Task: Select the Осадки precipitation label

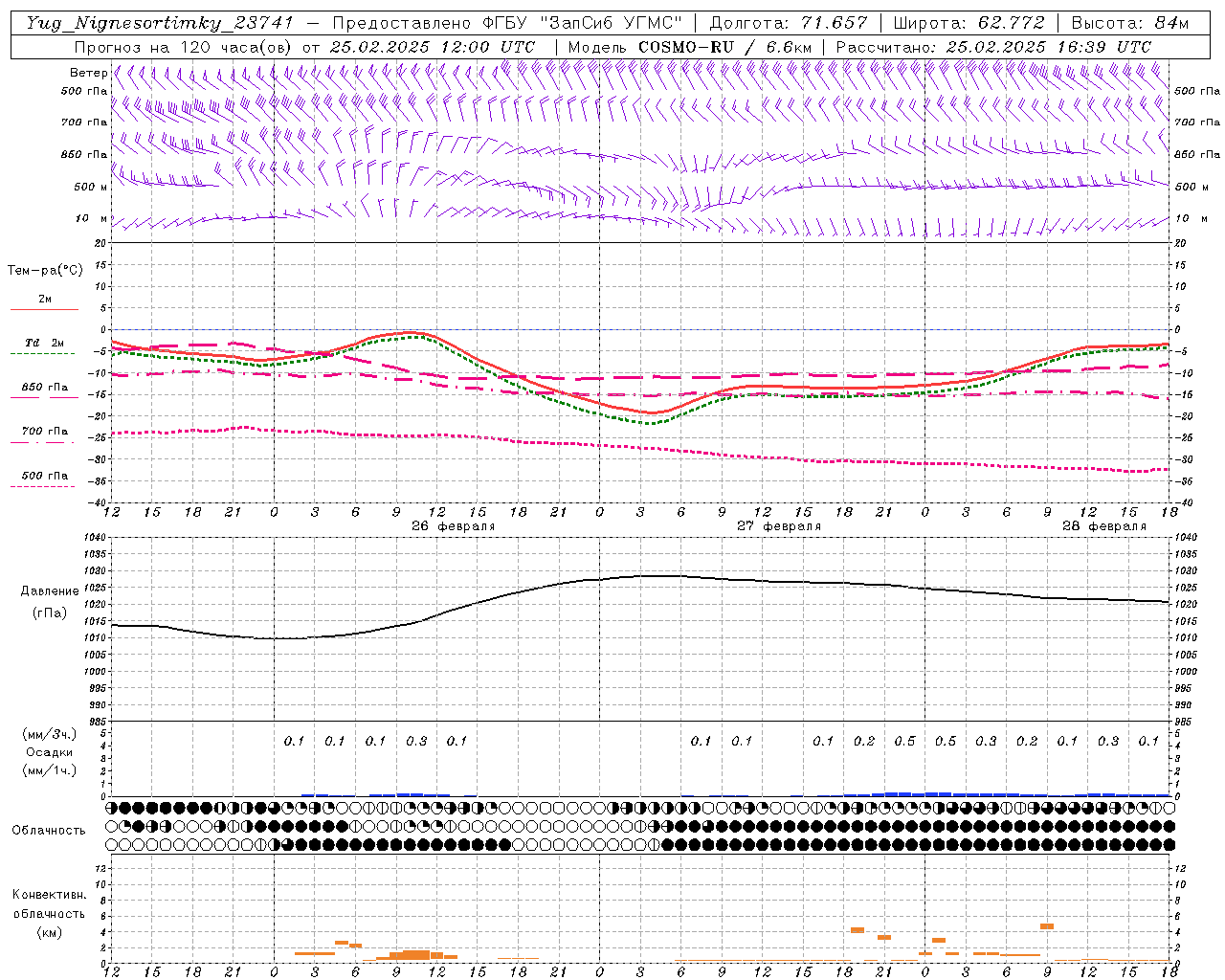Action: click(x=49, y=752)
